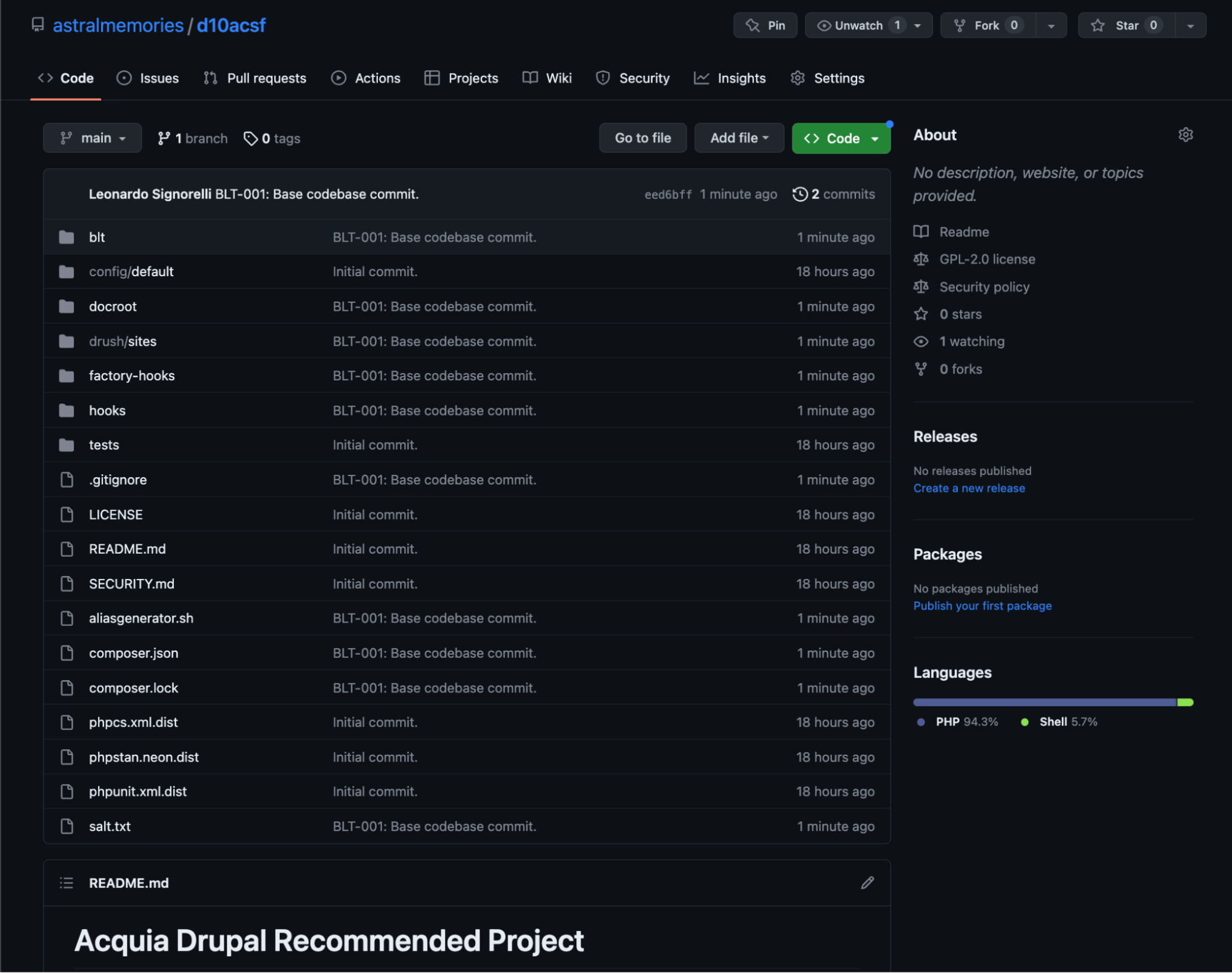Viewport: 1232px width, 973px height.
Task: Go to the Actions tab
Action: [x=365, y=78]
